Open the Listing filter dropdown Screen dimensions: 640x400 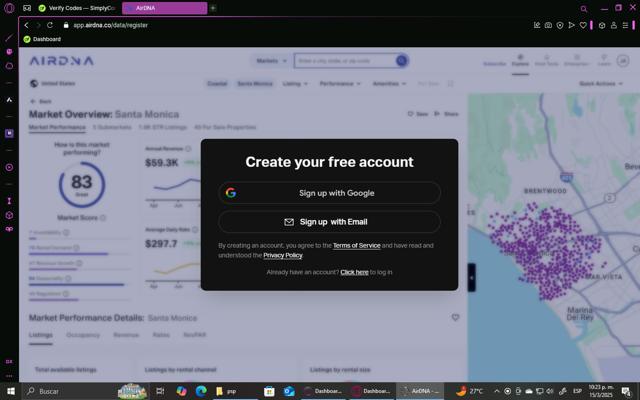coord(295,84)
